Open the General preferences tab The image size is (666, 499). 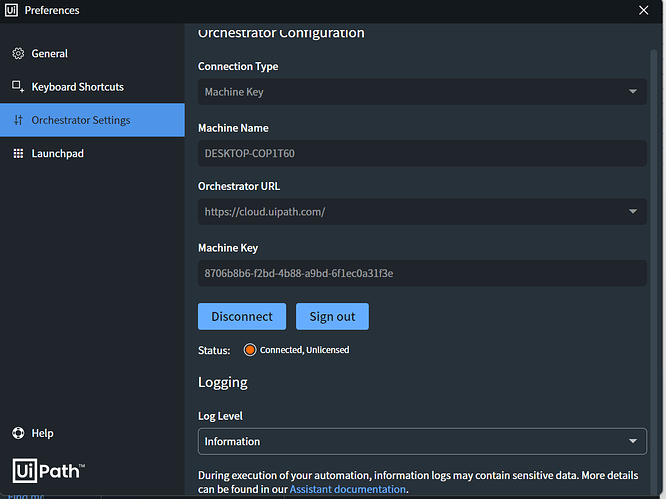coord(50,54)
